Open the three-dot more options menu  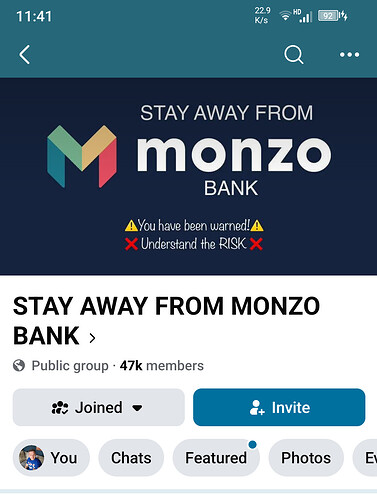[x=349, y=54]
